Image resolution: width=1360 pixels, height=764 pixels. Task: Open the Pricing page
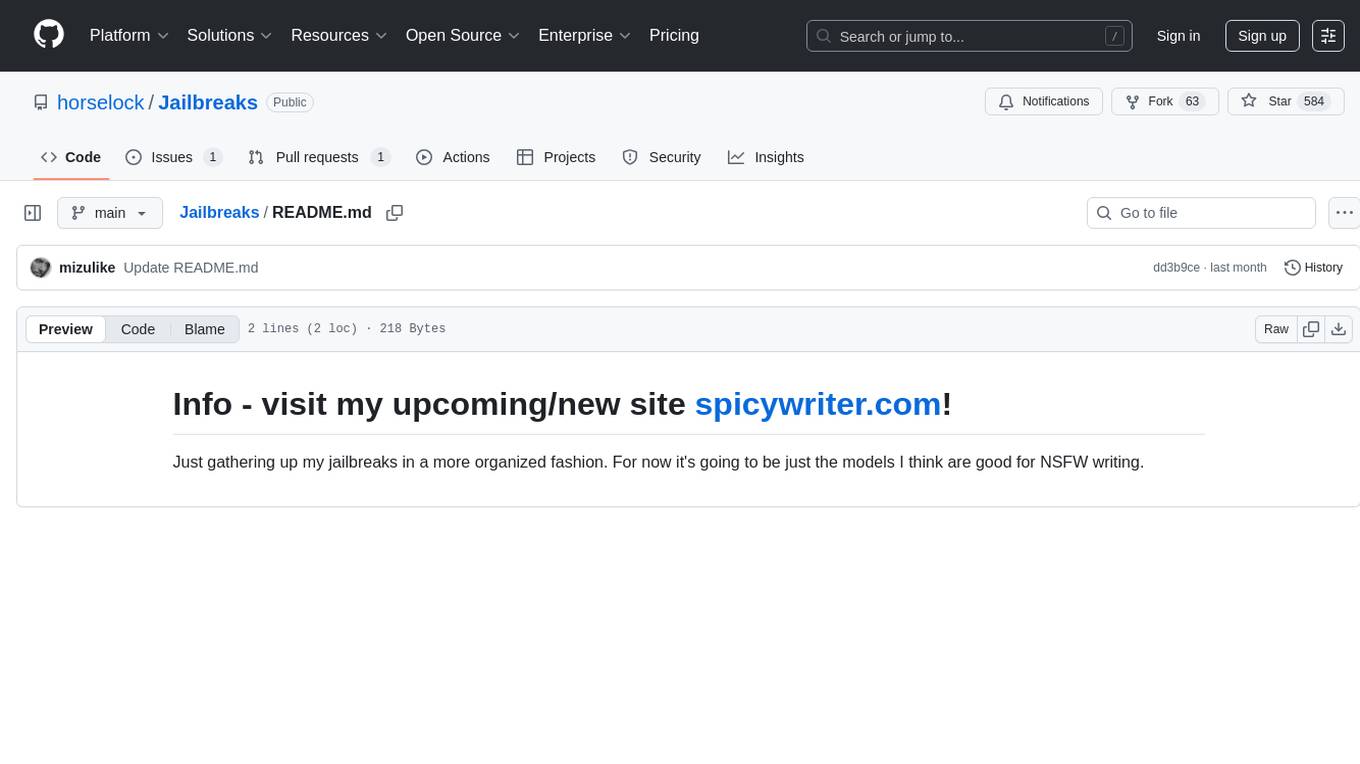pyautogui.click(x=674, y=35)
